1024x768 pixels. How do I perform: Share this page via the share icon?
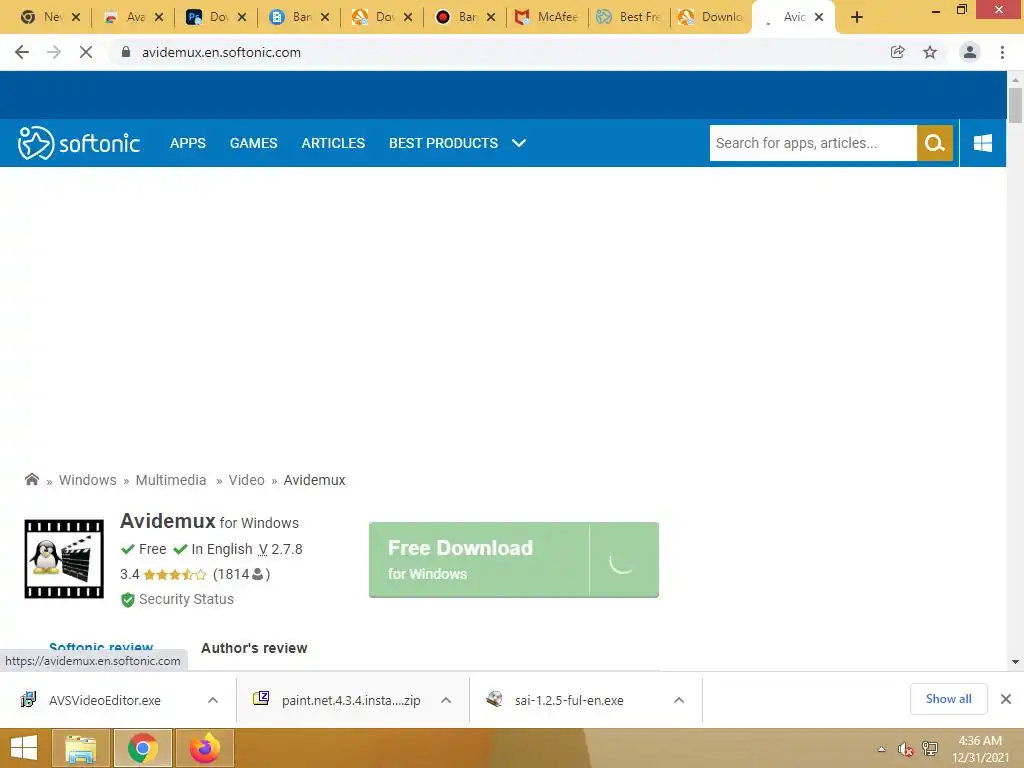898,52
